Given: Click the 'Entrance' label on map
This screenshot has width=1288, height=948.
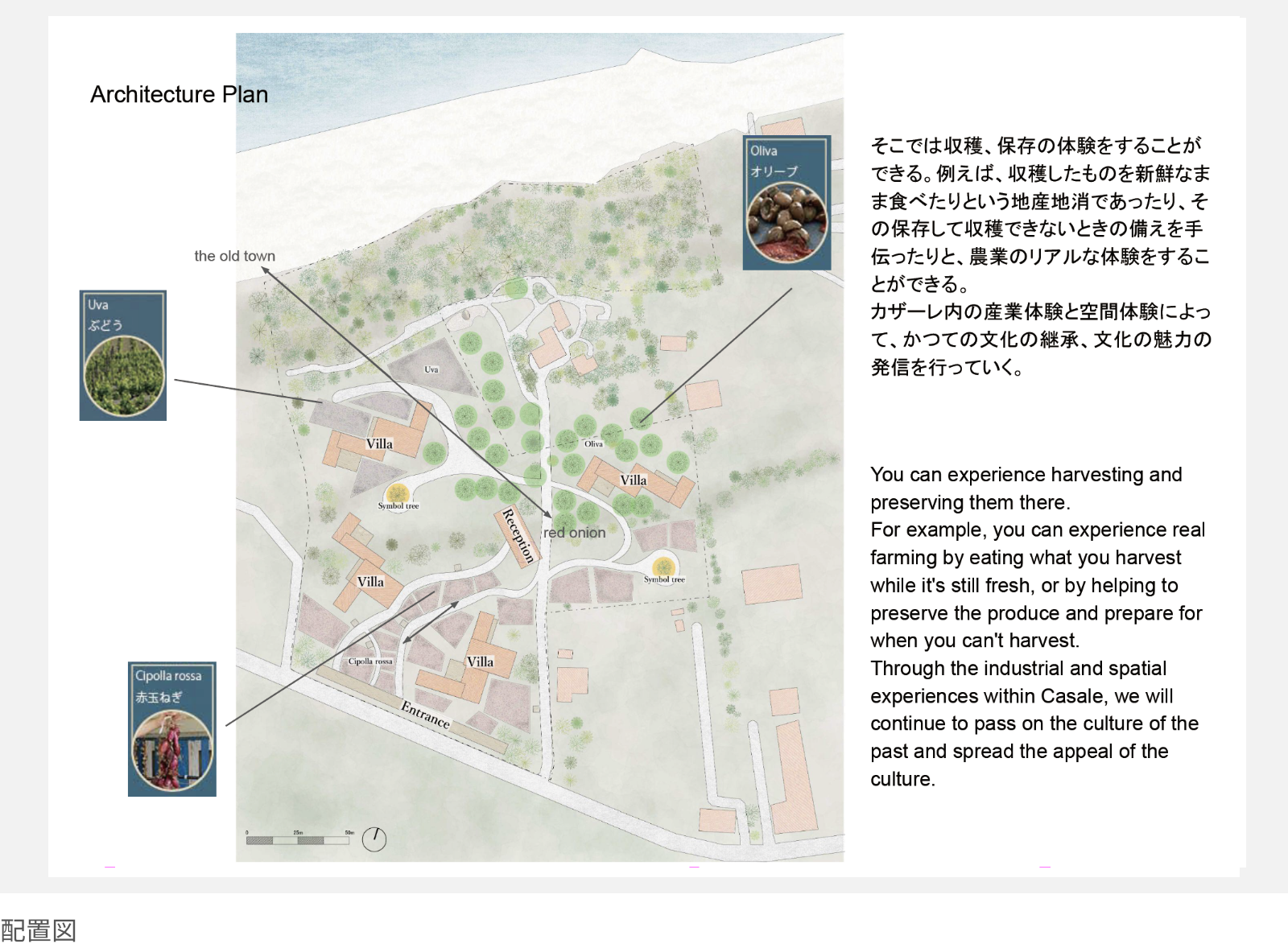Looking at the screenshot, I should pyautogui.click(x=426, y=715).
